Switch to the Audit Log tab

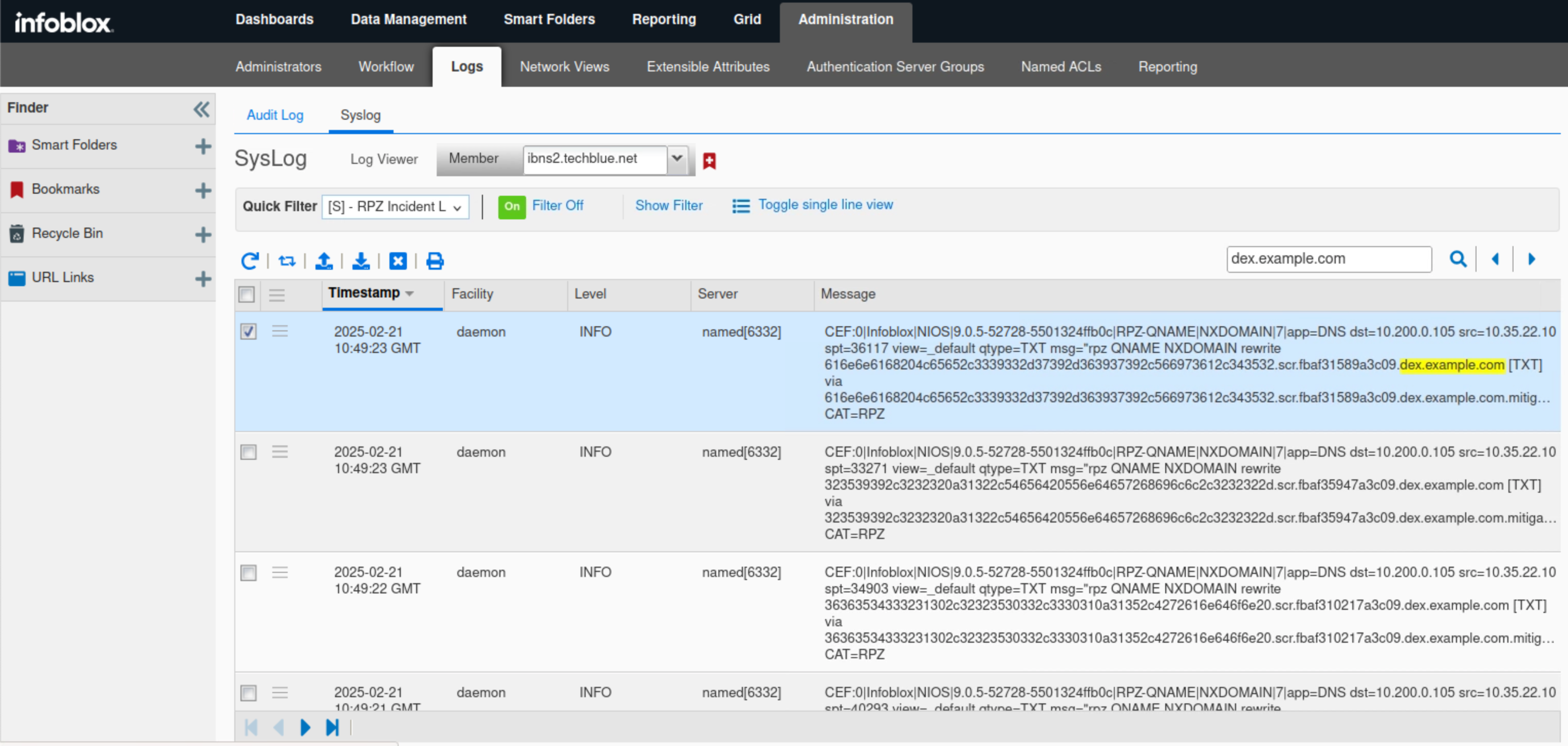(274, 115)
